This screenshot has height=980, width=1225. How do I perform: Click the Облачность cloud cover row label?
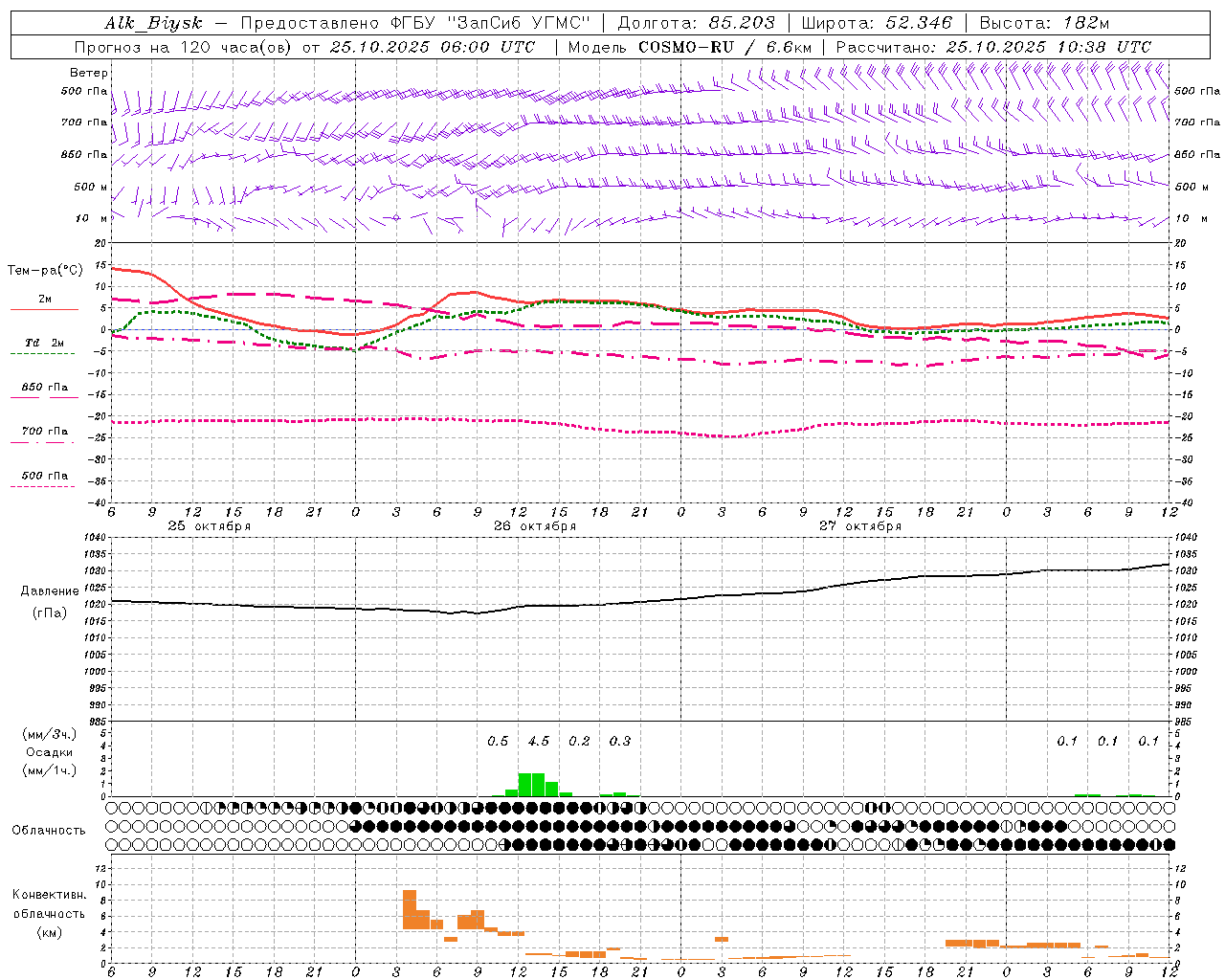click(x=49, y=831)
